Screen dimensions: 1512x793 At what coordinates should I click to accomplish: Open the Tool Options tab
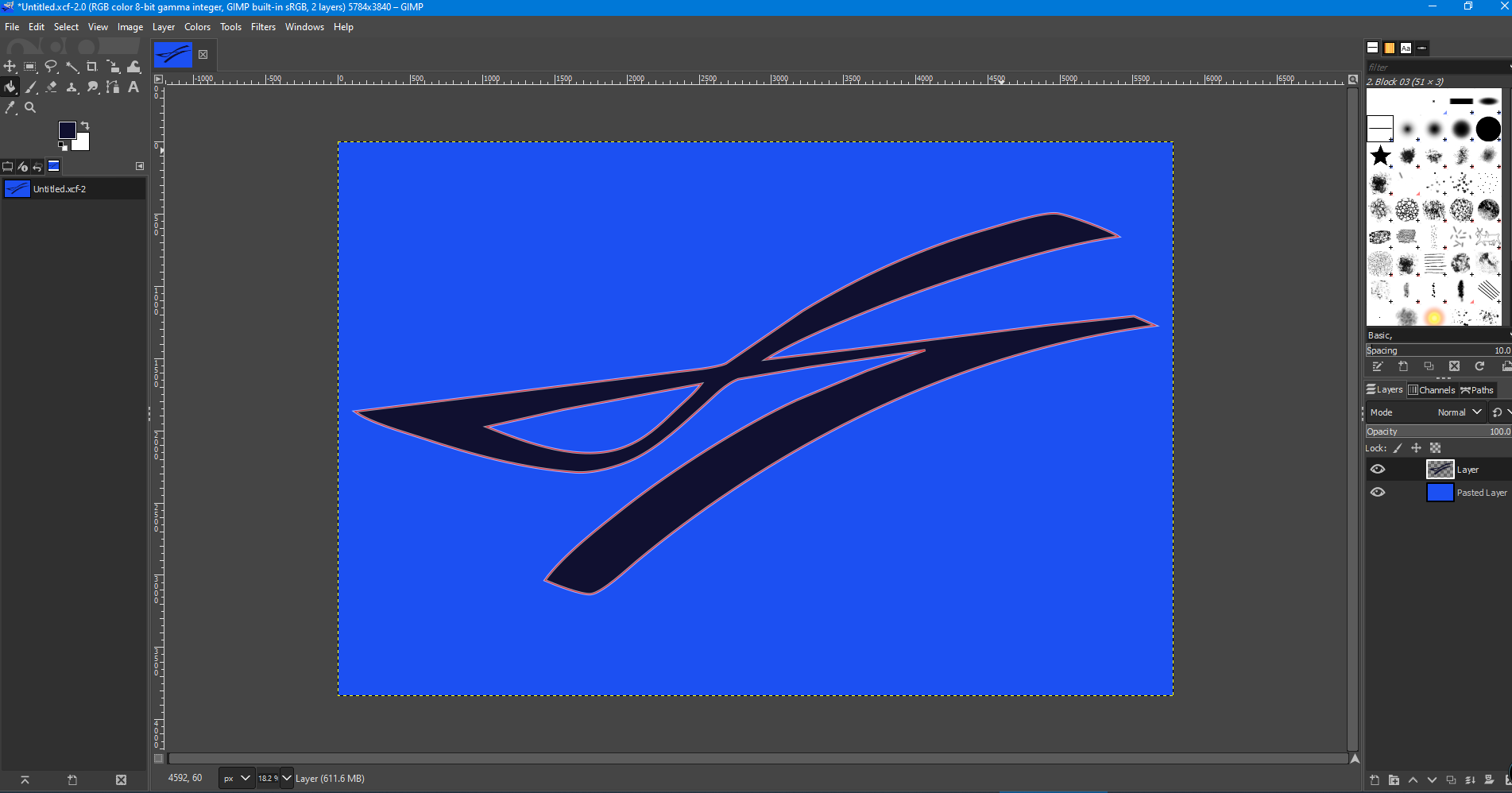click(8, 166)
